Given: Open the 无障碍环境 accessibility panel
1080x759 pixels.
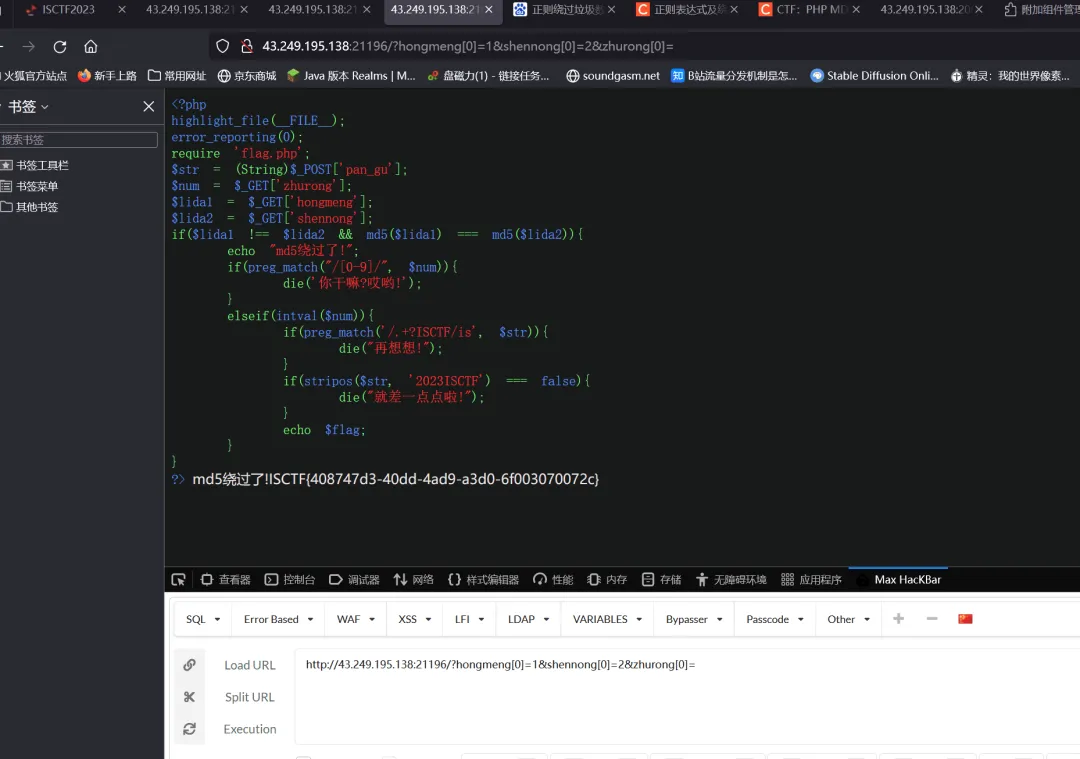Looking at the screenshot, I should click(731, 580).
